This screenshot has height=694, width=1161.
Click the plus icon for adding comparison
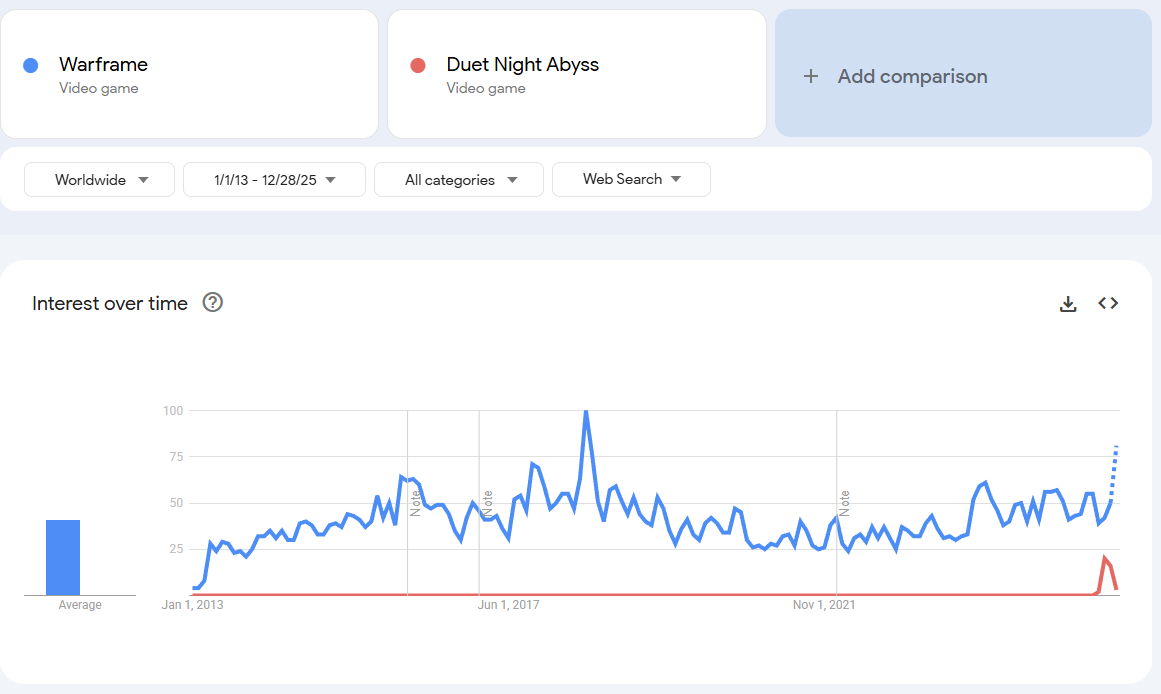coord(811,76)
